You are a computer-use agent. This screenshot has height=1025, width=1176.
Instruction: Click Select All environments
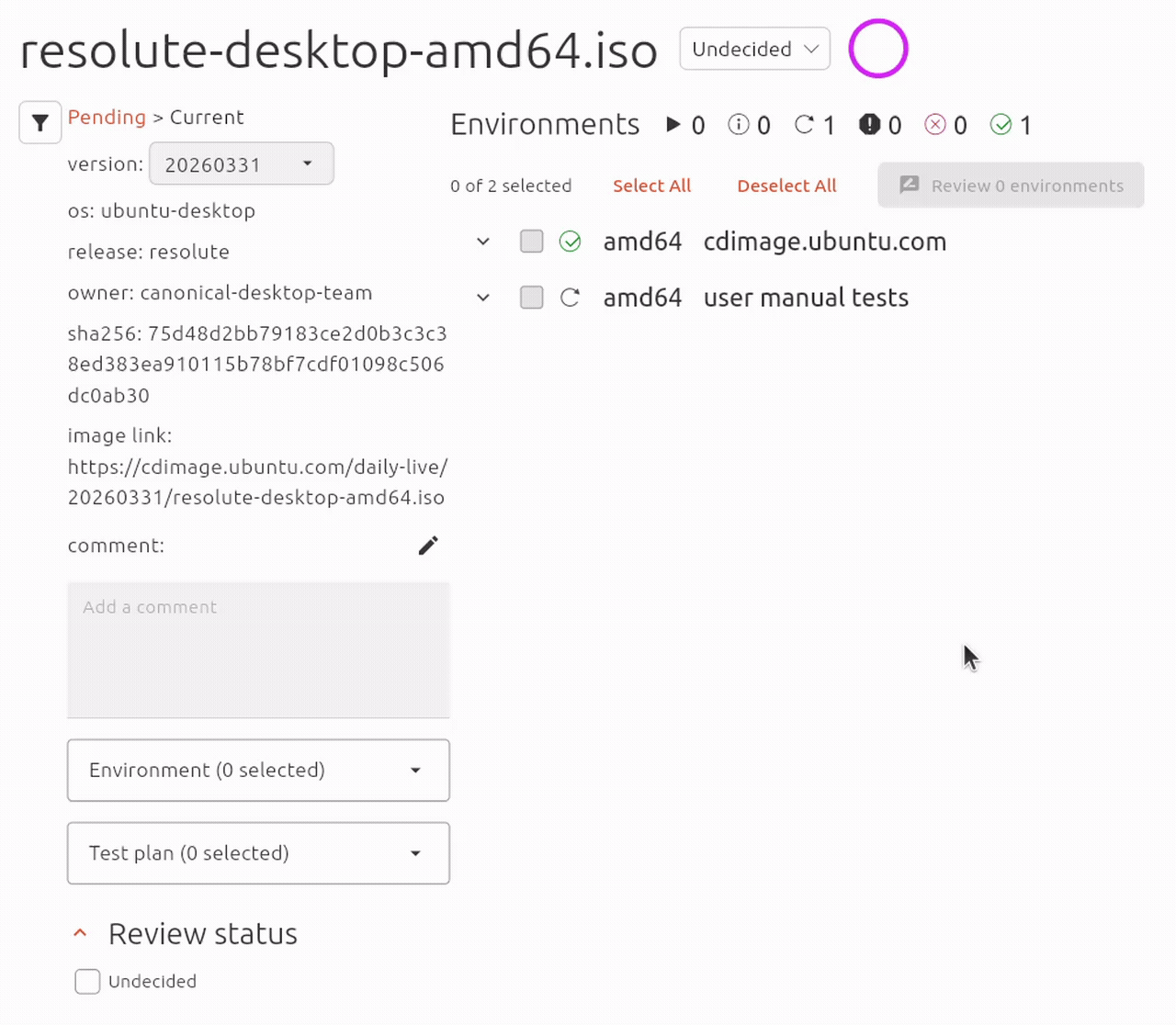click(x=651, y=186)
